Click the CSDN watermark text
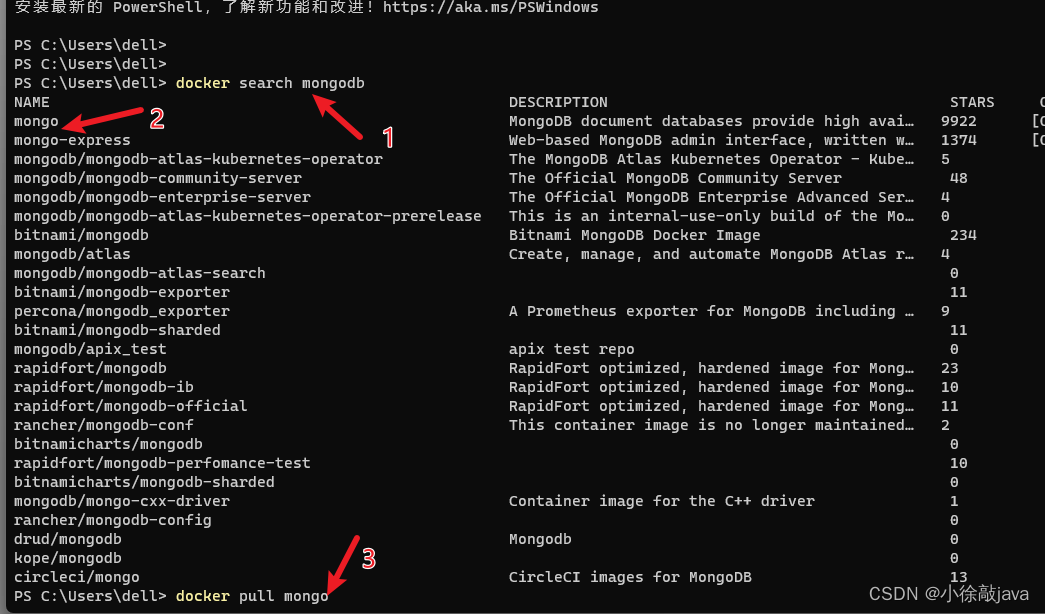The width and height of the screenshot is (1045, 614). tap(949, 593)
